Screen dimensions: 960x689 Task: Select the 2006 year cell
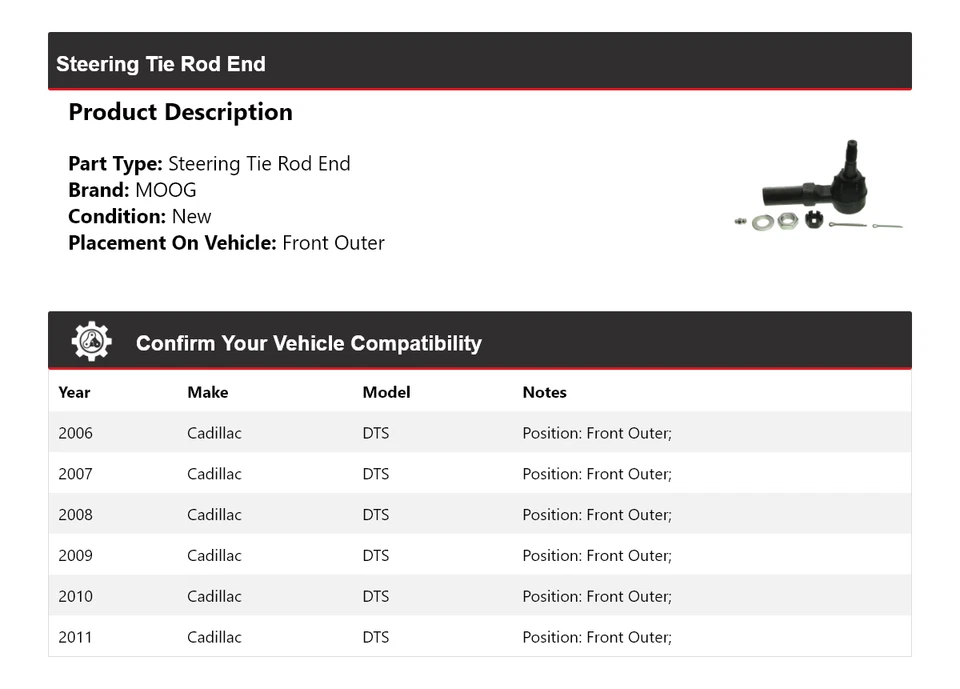(x=75, y=433)
